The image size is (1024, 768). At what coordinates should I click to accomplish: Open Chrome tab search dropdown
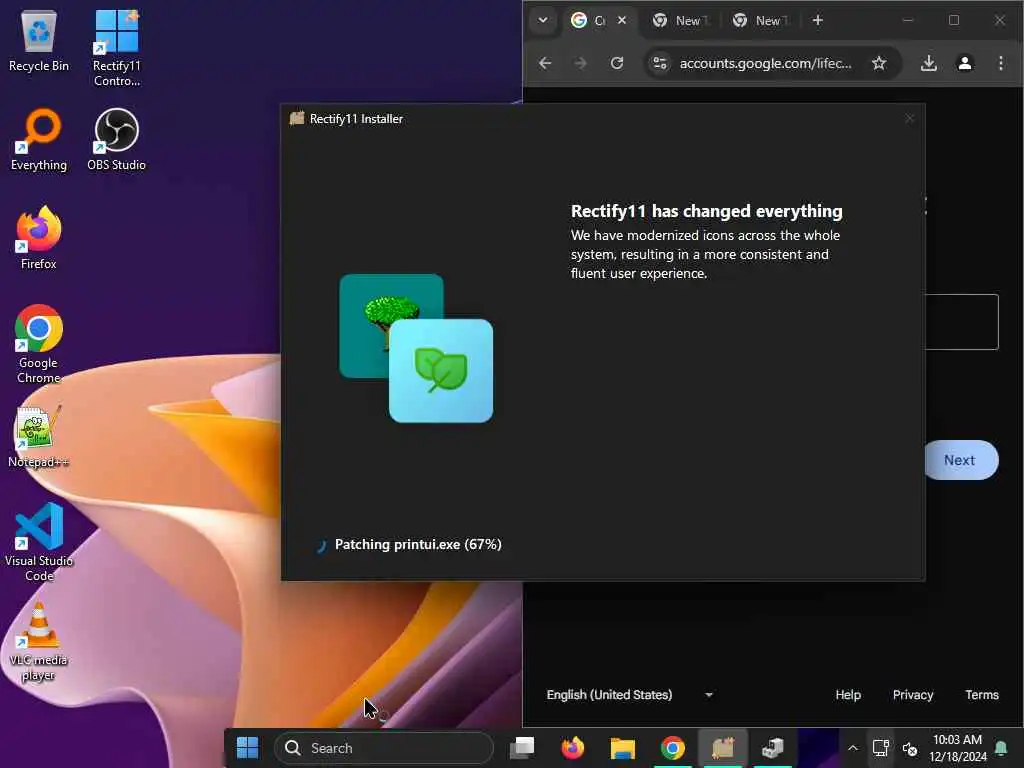543,20
